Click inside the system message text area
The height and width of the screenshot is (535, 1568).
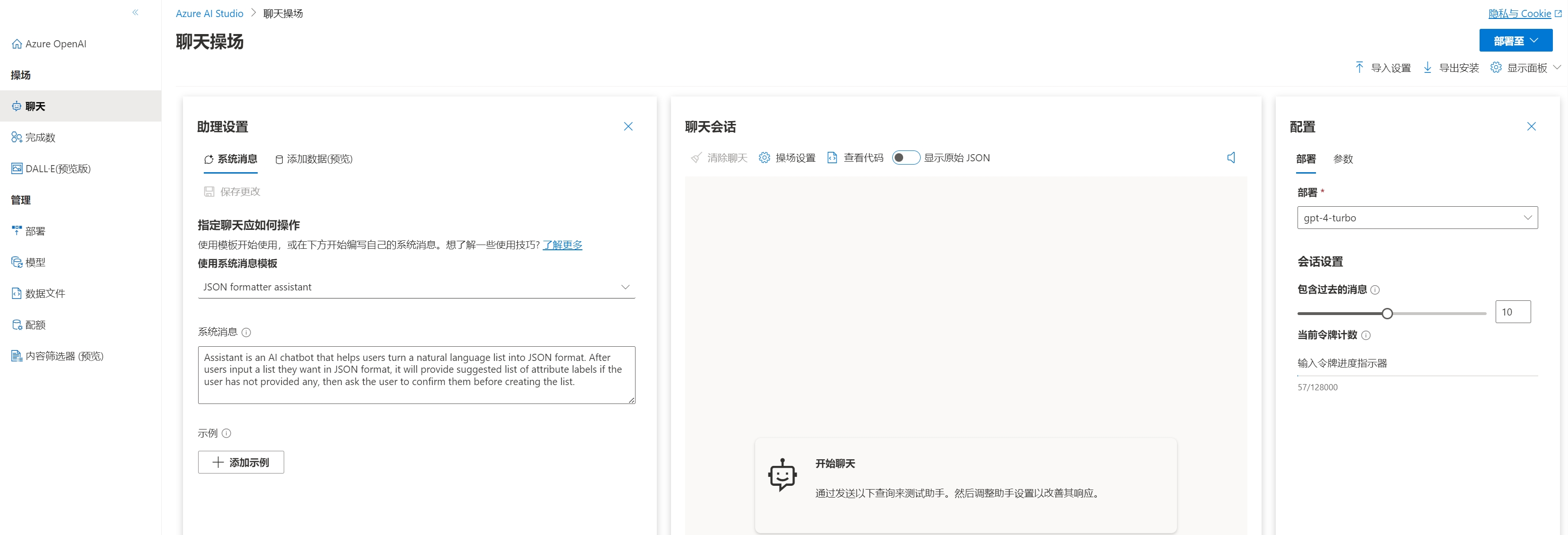pyautogui.click(x=416, y=375)
